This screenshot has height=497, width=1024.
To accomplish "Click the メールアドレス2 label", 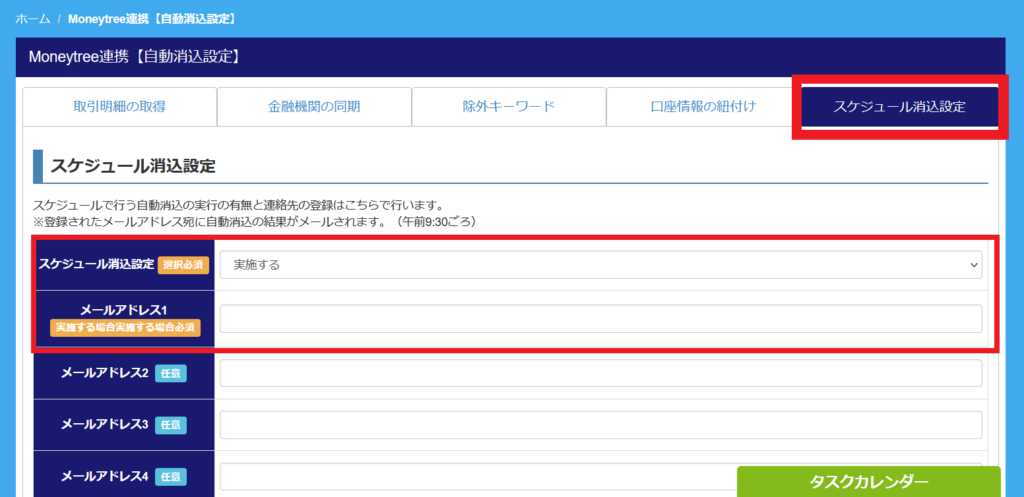I will [x=105, y=373].
